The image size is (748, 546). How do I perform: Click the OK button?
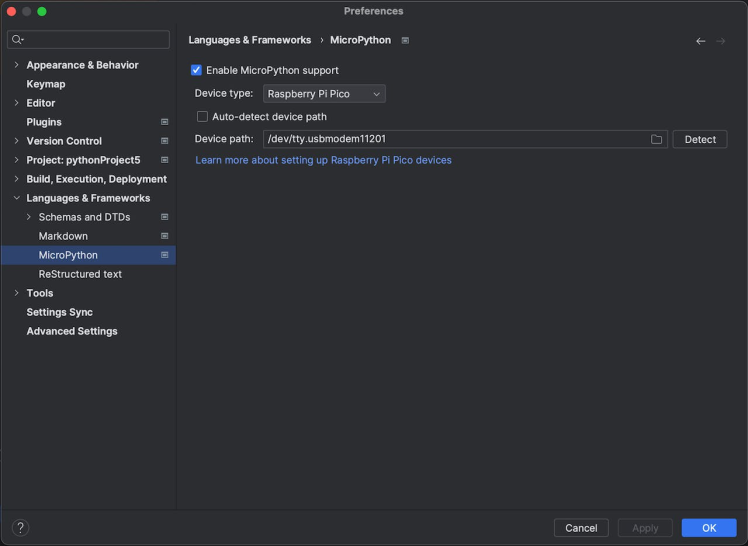point(708,528)
